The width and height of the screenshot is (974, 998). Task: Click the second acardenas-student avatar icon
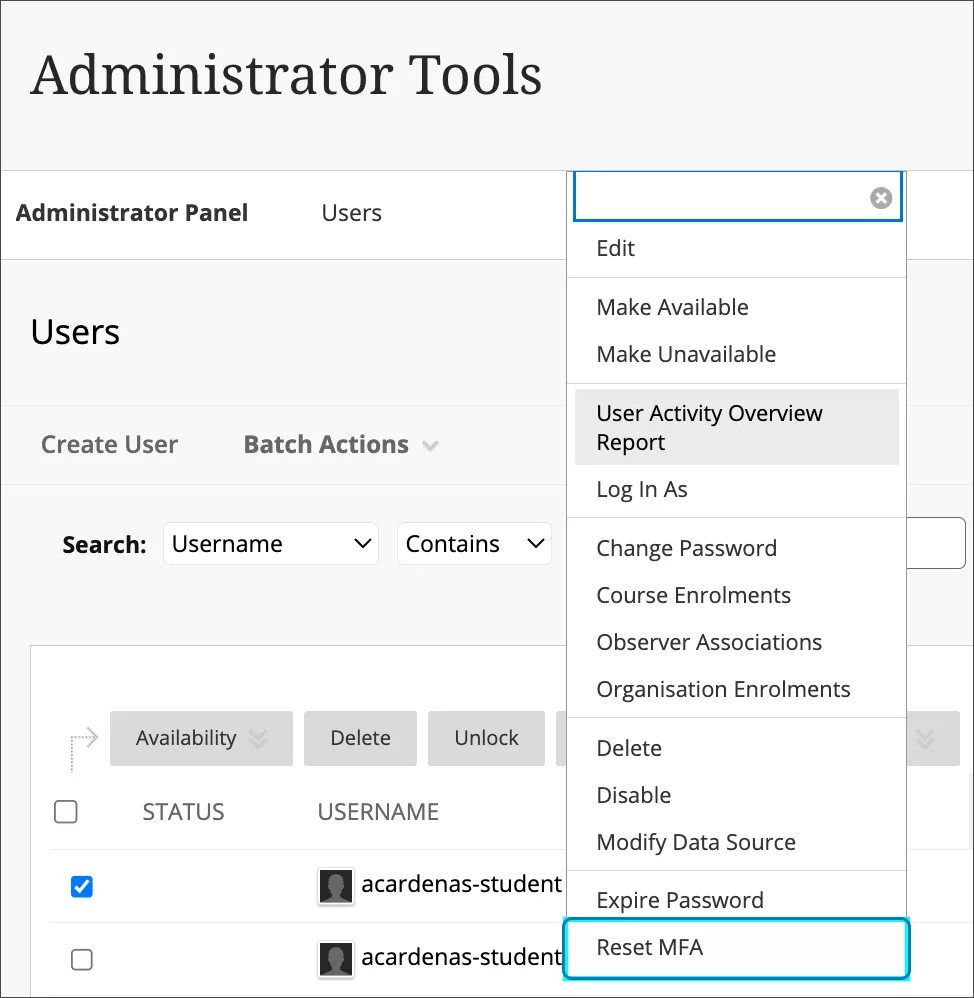(x=336, y=959)
